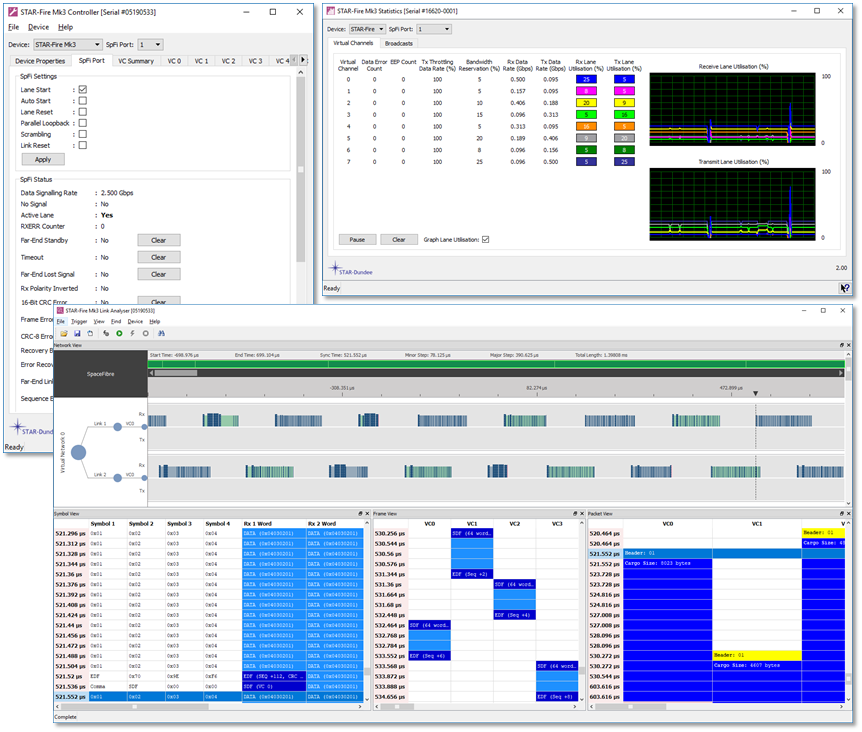
Task: Start capture with the green play icon
Action: [x=119, y=334]
